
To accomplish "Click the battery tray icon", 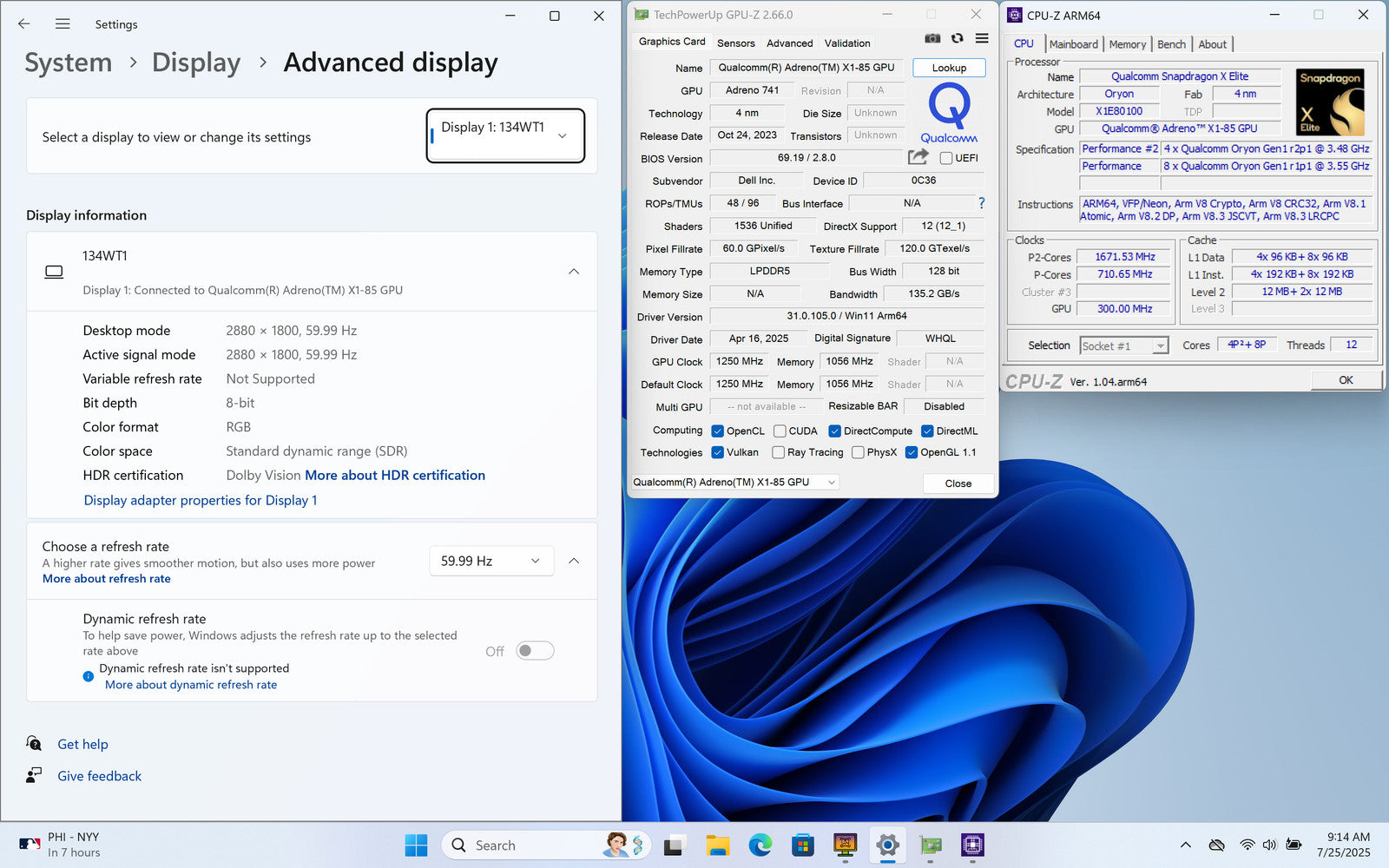I will pyautogui.click(x=1294, y=845).
